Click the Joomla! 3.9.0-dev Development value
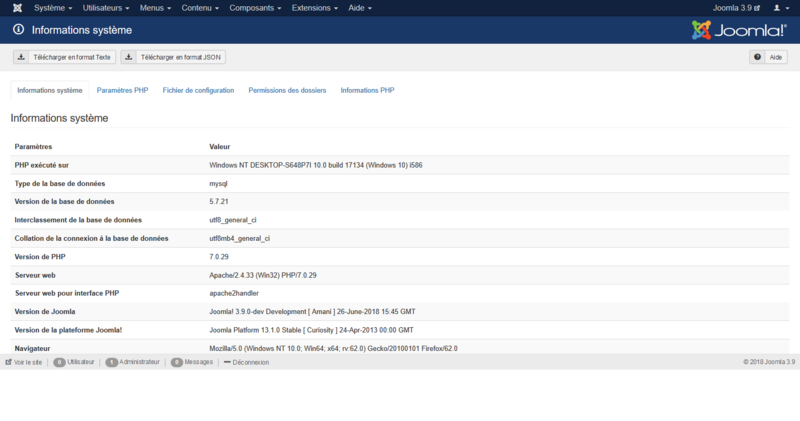The image size is (800, 421). tap(312, 311)
